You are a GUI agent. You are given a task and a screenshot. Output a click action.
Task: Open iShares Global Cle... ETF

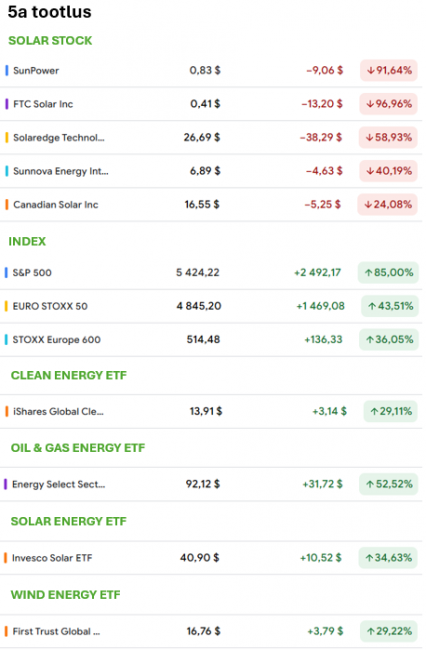[211, 412]
